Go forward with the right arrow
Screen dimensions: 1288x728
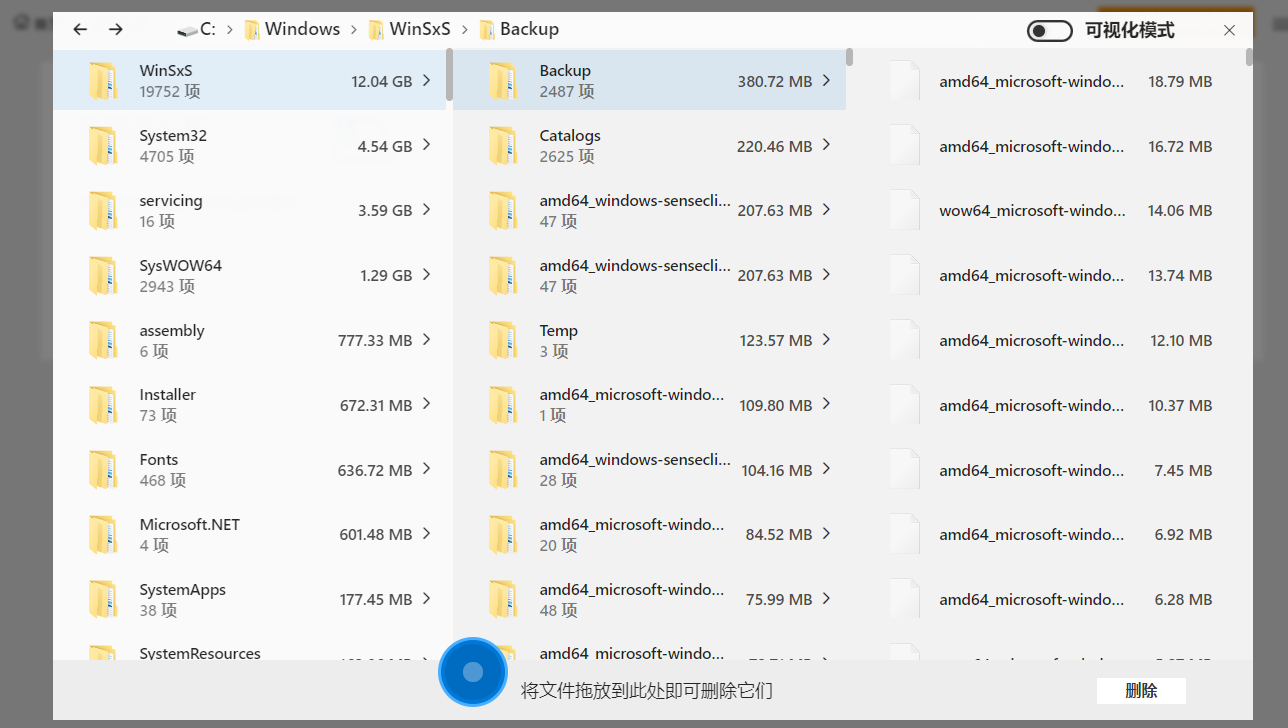point(116,30)
